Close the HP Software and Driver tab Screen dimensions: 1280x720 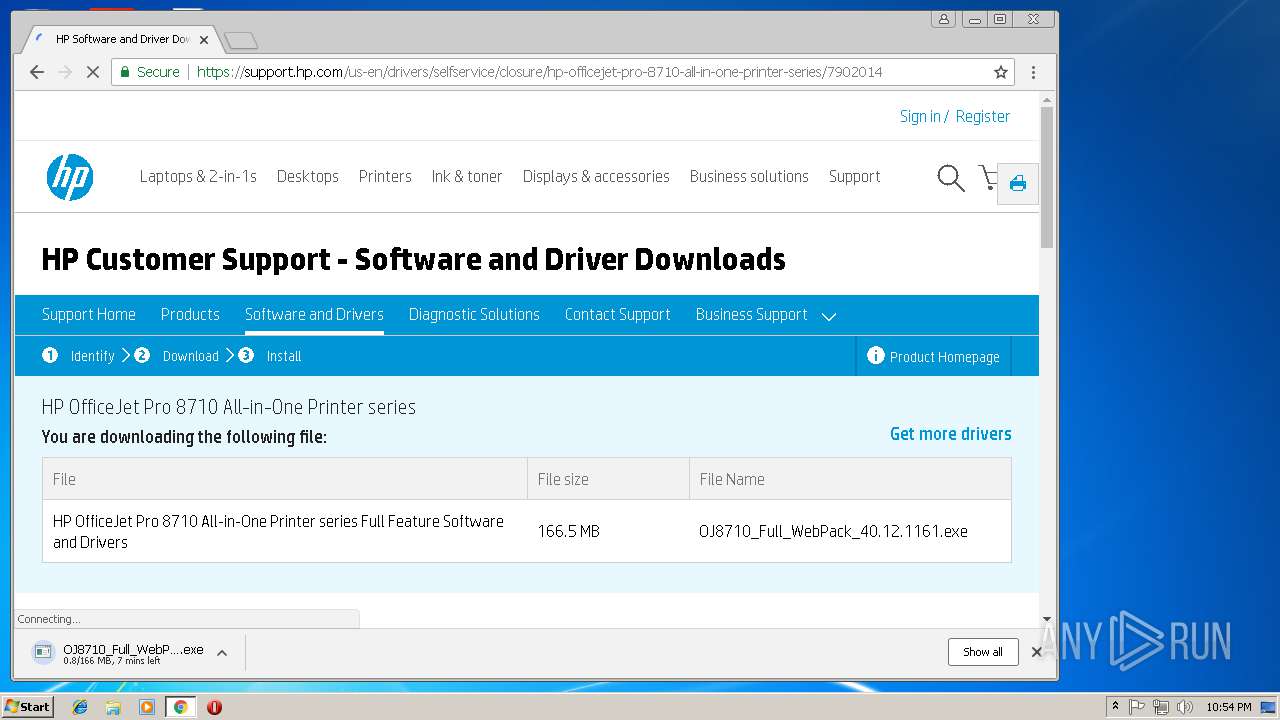(204, 40)
